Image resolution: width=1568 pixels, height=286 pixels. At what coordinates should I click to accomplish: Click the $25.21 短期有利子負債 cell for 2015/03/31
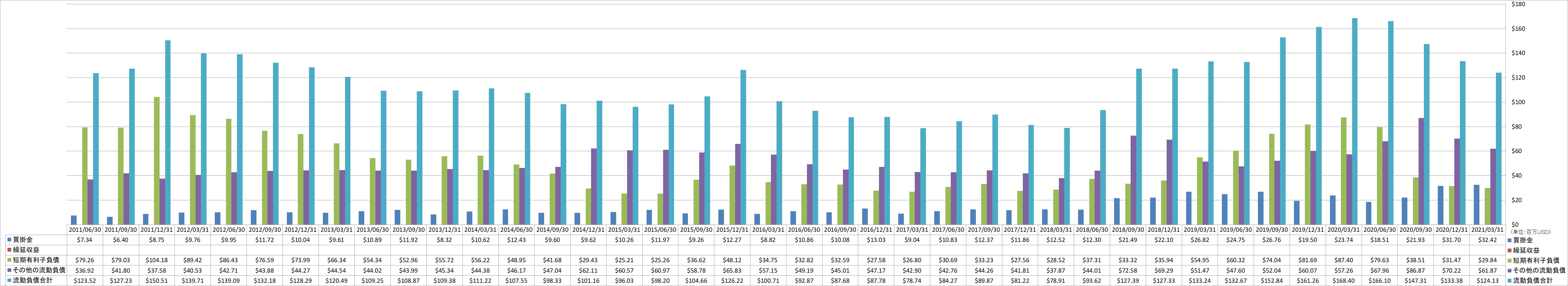coord(624,260)
